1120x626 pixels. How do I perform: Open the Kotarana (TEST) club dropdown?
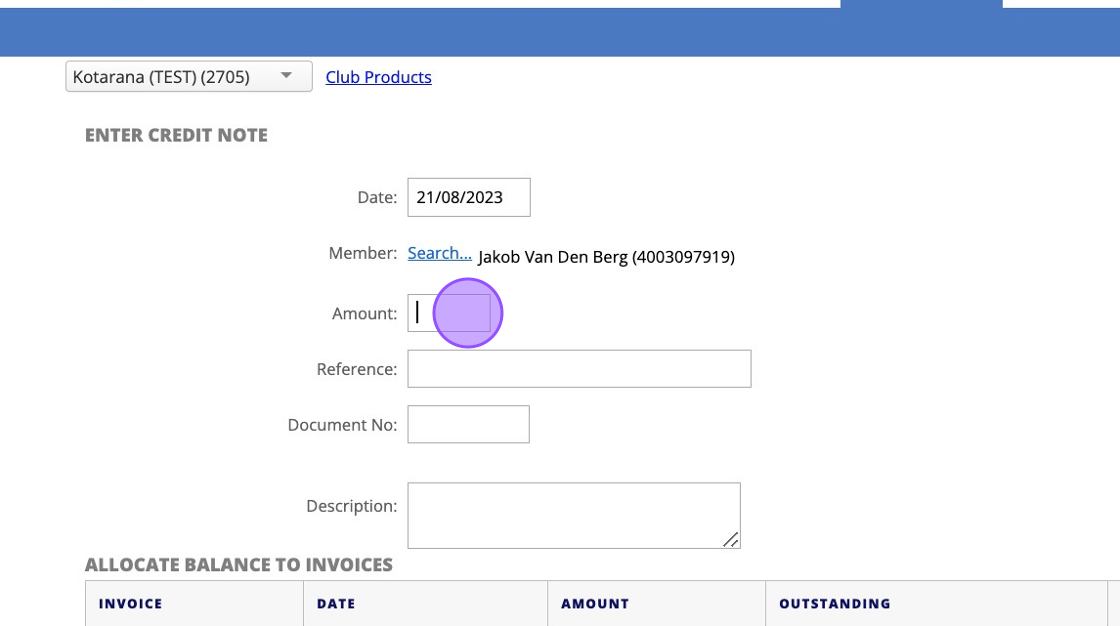click(188, 77)
